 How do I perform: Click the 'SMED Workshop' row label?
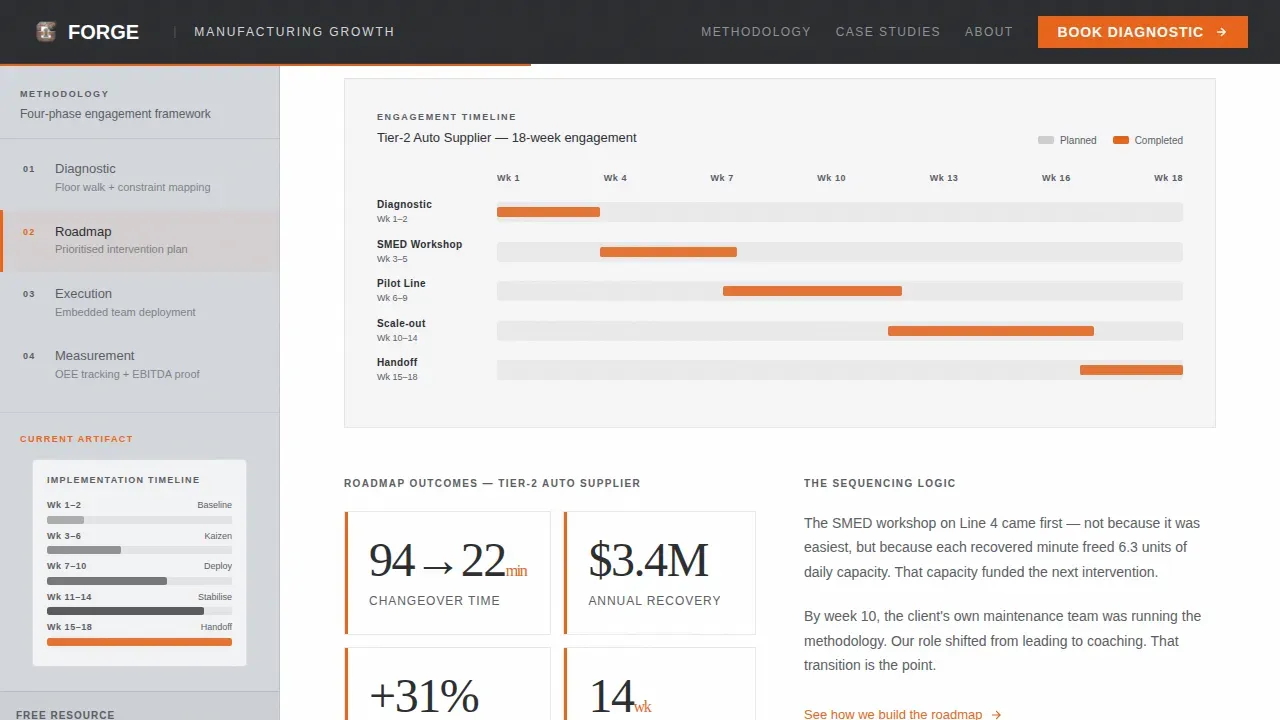tap(419, 244)
